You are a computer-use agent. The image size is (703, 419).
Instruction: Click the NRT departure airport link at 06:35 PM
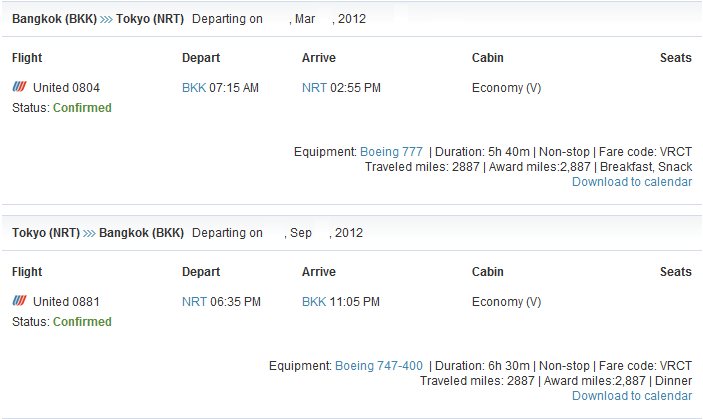click(194, 302)
